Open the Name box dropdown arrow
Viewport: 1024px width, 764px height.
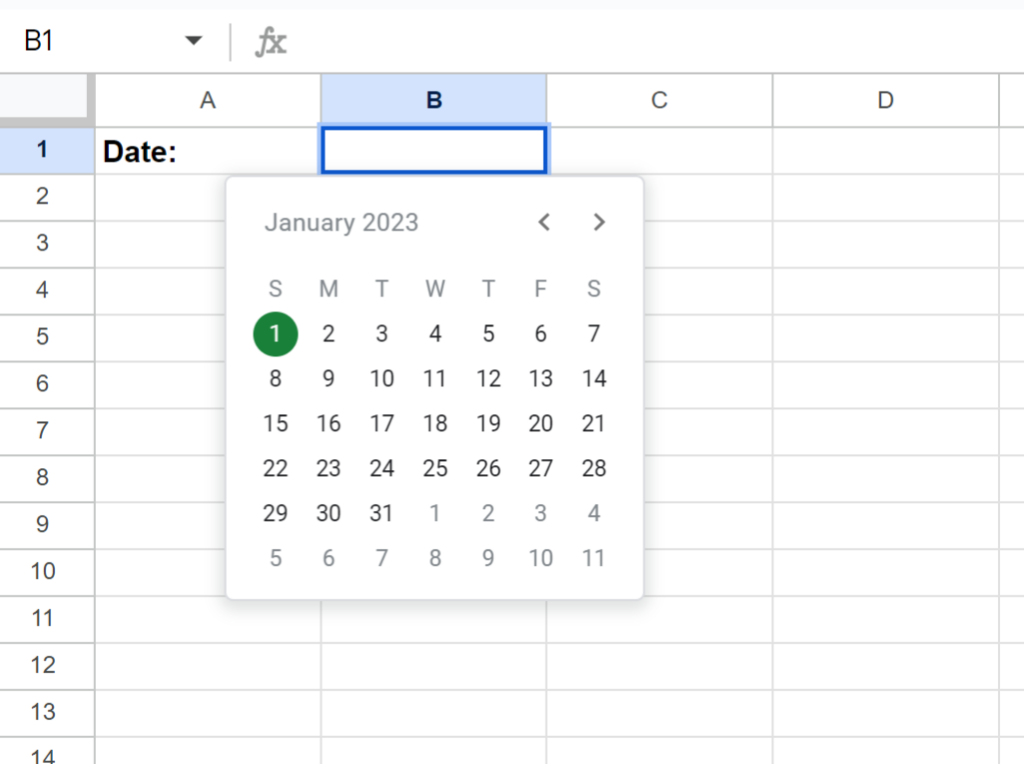(x=194, y=42)
